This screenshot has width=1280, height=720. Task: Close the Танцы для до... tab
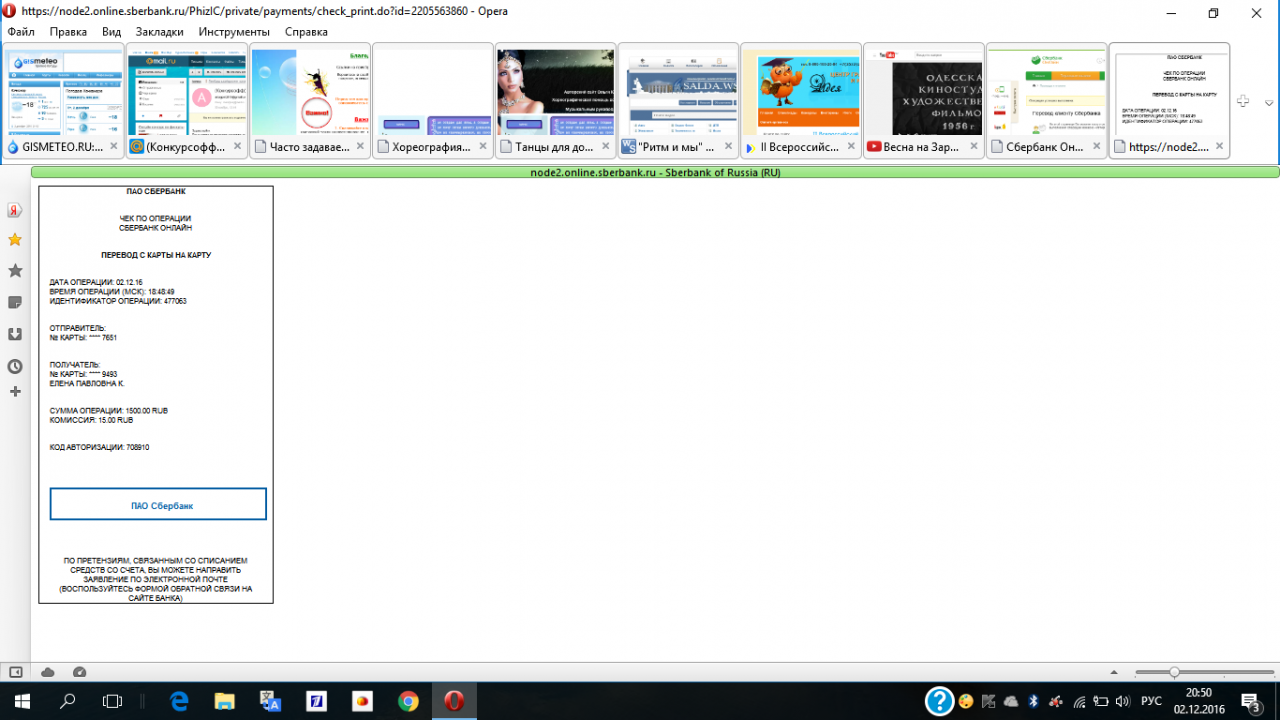(x=606, y=146)
